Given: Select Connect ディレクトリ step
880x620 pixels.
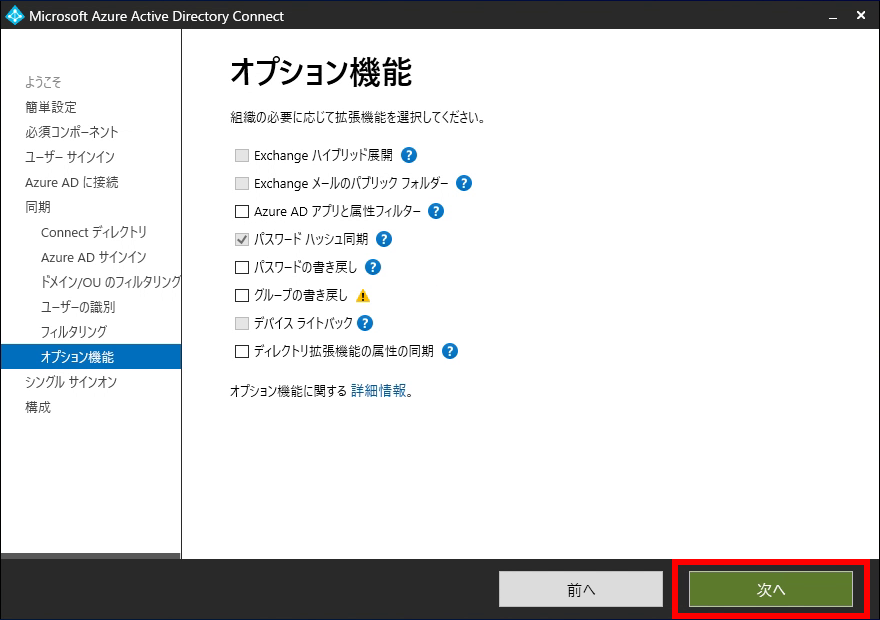Looking at the screenshot, I should coord(94,232).
